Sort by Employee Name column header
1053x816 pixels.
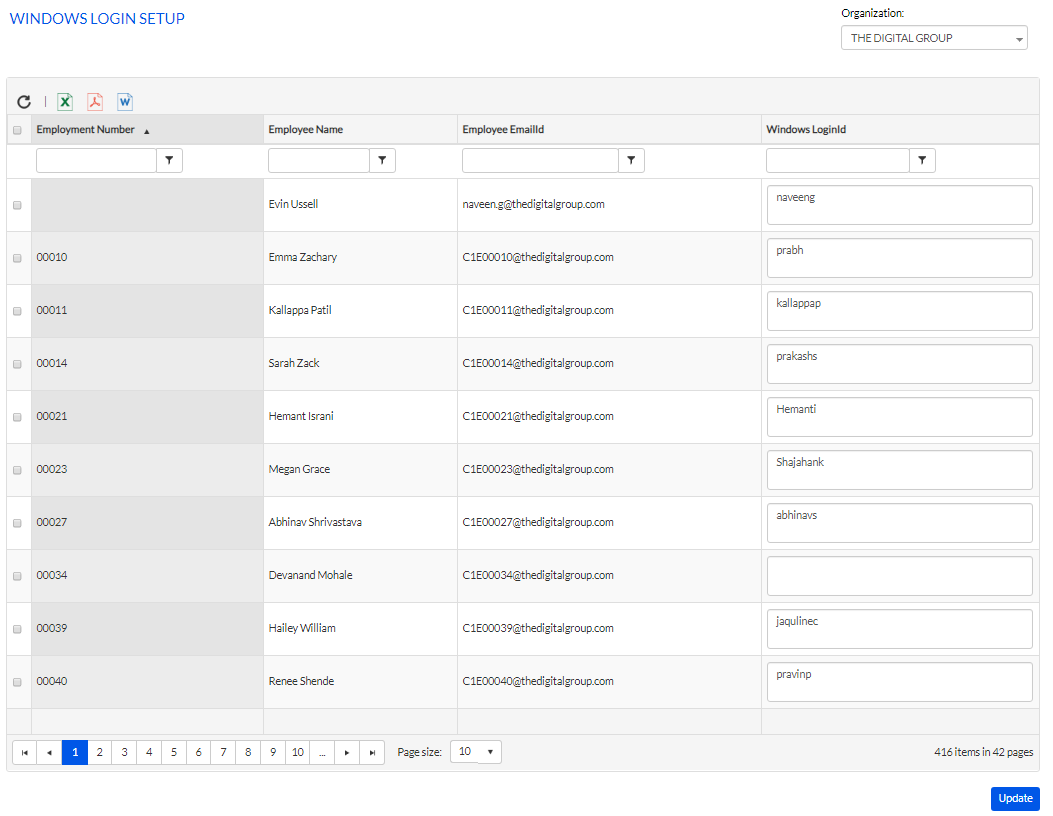click(x=306, y=130)
